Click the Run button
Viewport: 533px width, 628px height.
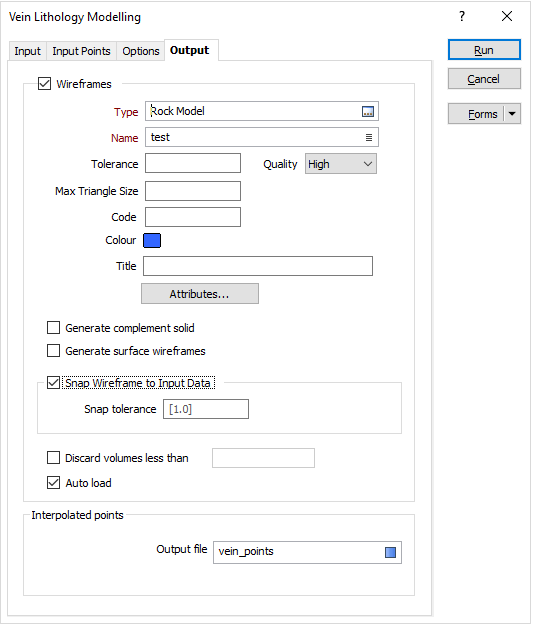pyautogui.click(x=485, y=50)
